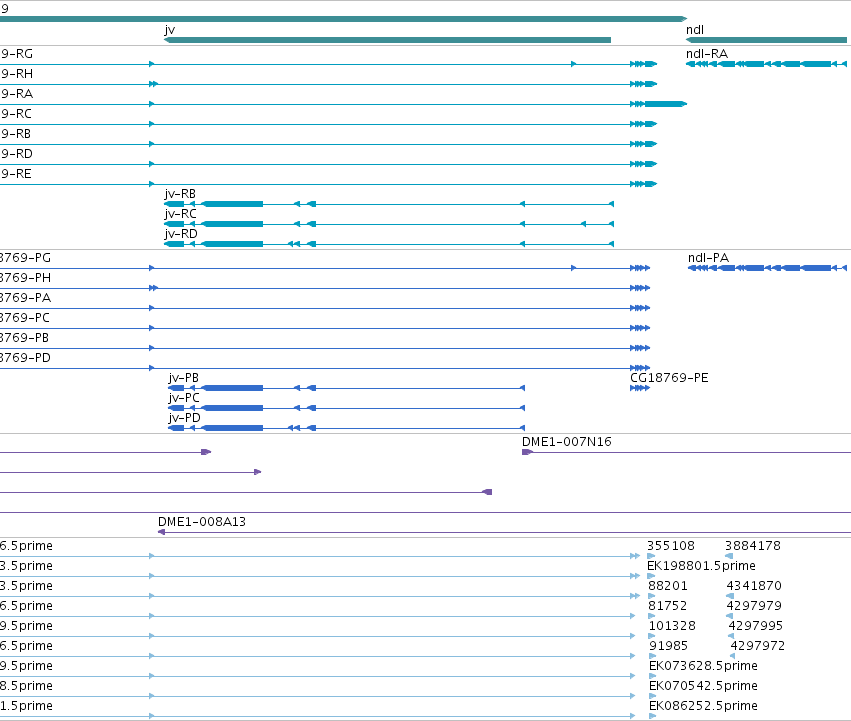The height and width of the screenshot is (721, 851).
Task: Select the DME1-008A13 clone label
Action: (x=202, y=522)
